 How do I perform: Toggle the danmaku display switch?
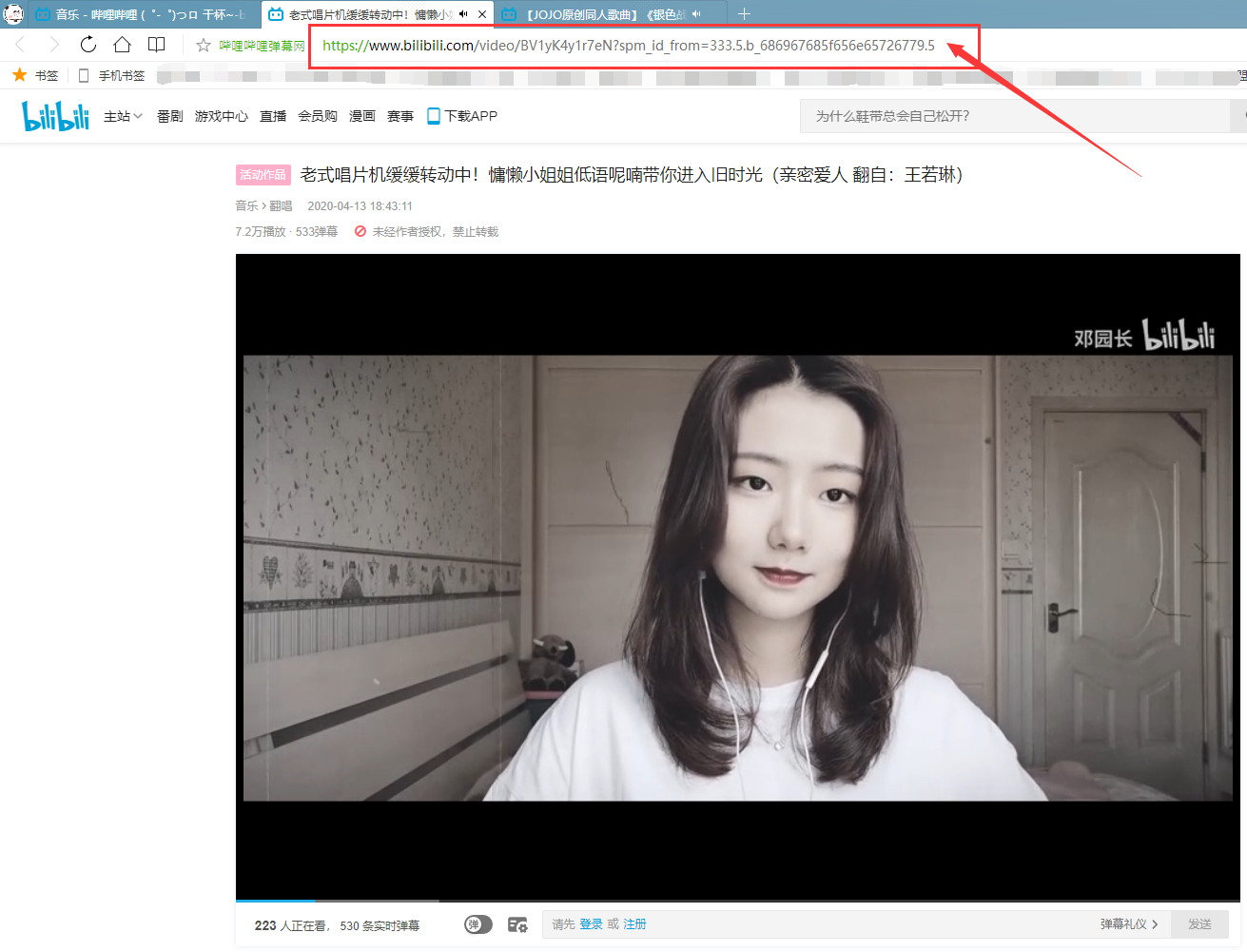pos(478,924)
